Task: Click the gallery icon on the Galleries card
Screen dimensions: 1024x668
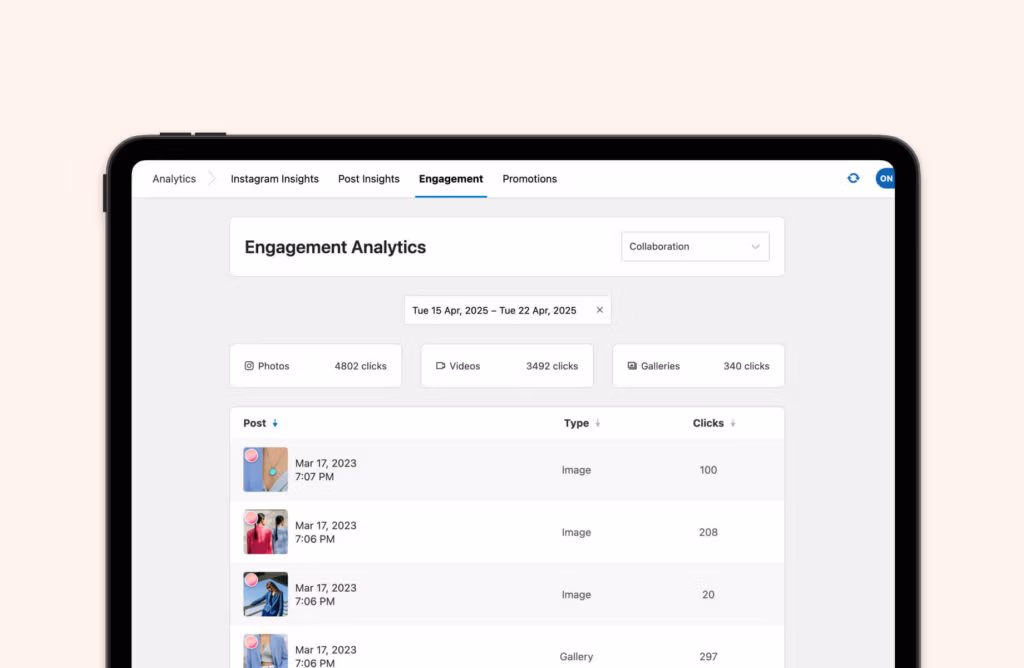Action: click(x=630, y=366)
